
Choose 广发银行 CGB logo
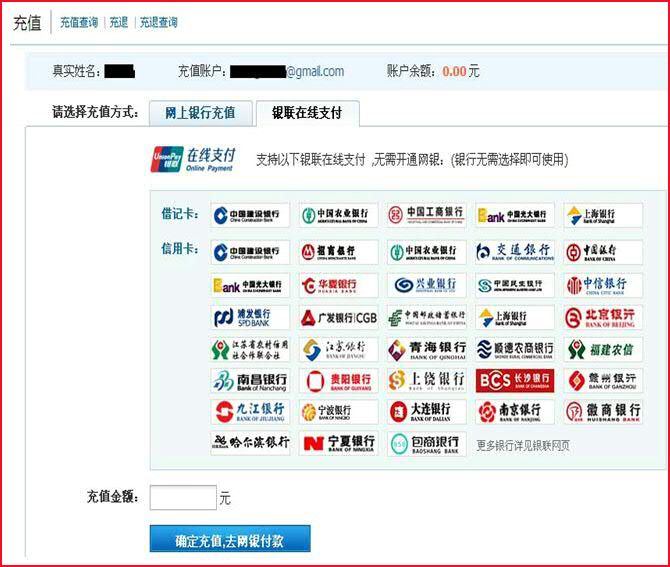[x=338, y=317]
